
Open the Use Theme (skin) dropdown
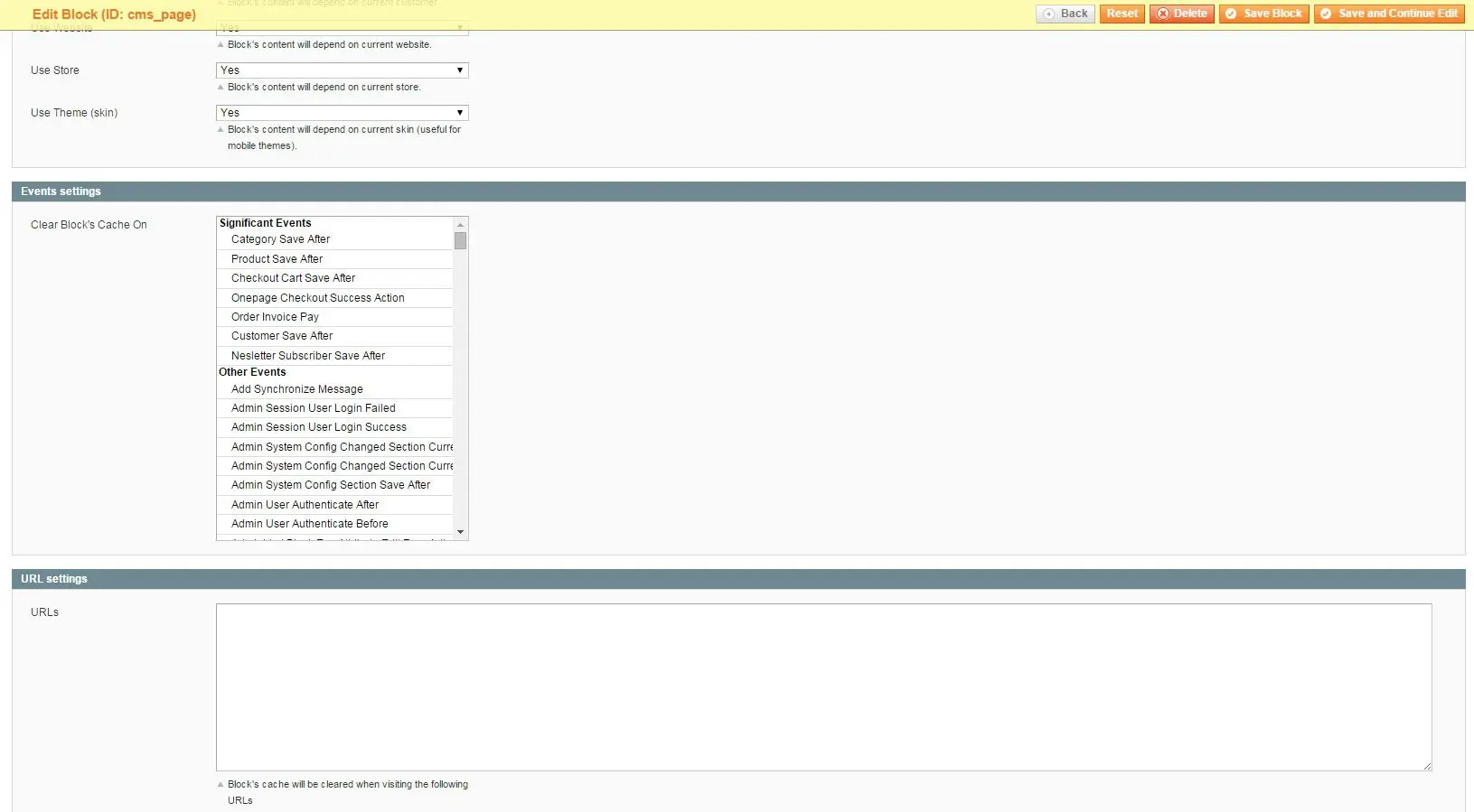[x=342, y=113]
